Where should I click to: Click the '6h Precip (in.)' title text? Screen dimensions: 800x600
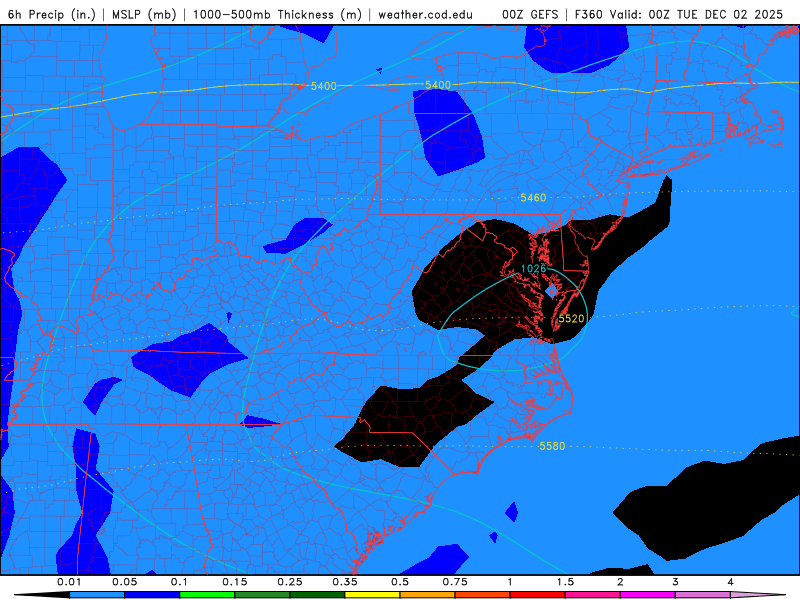tap(52, 14)
